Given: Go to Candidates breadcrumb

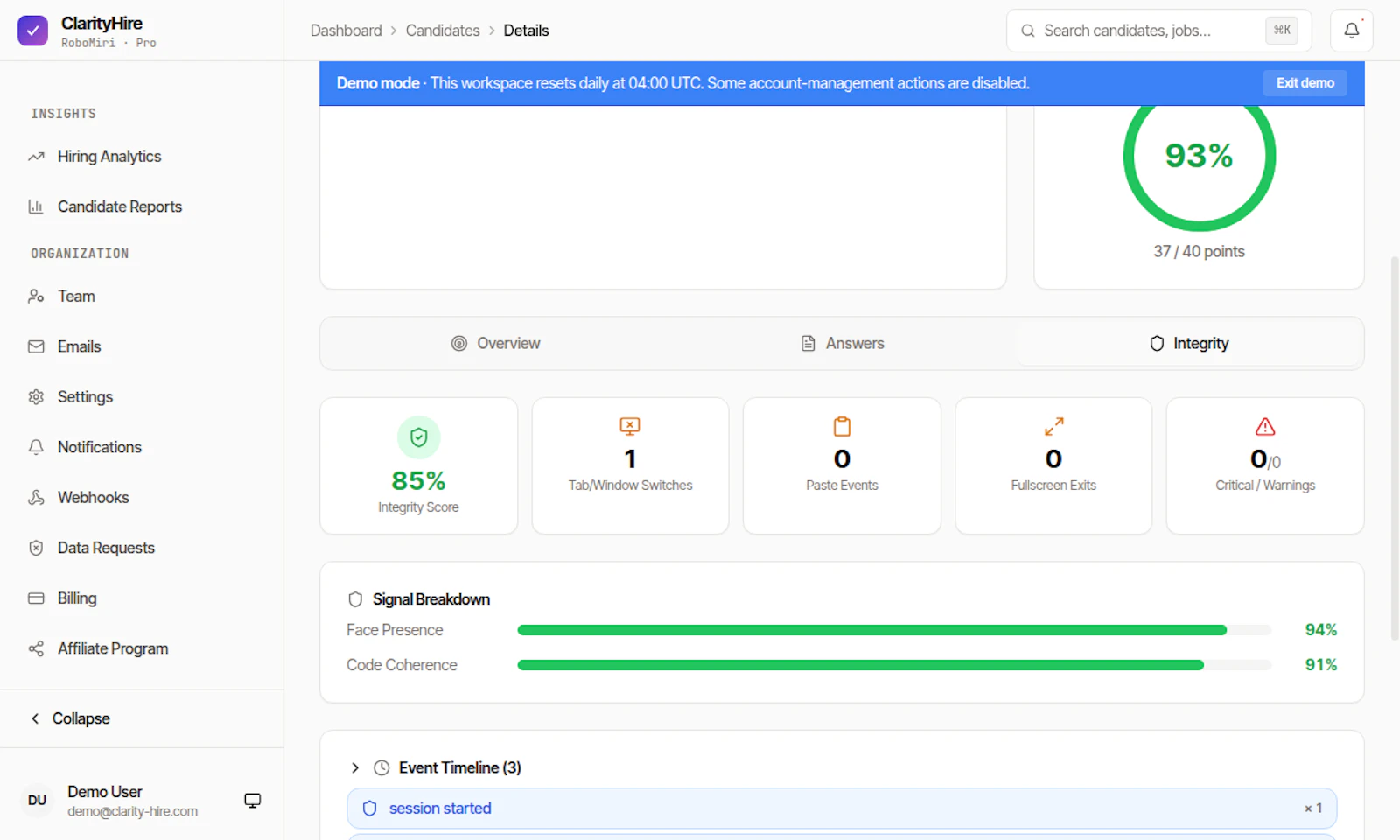Looking at the screenshot, I should (x=443, y=31).
